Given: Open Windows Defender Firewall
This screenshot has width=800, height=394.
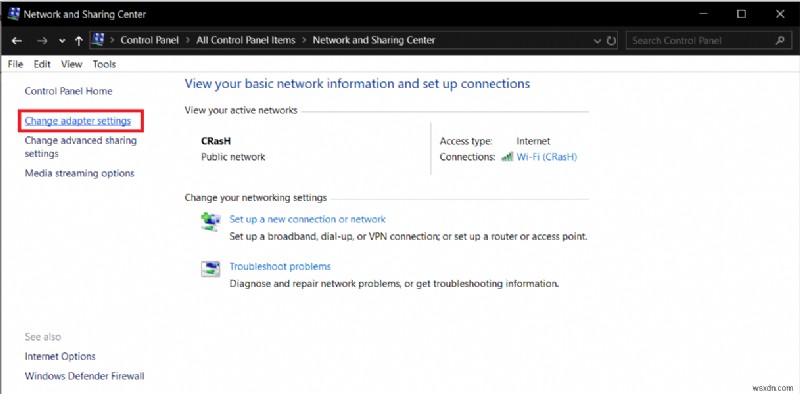Looking at the screenshot, I should coord(85,376).
